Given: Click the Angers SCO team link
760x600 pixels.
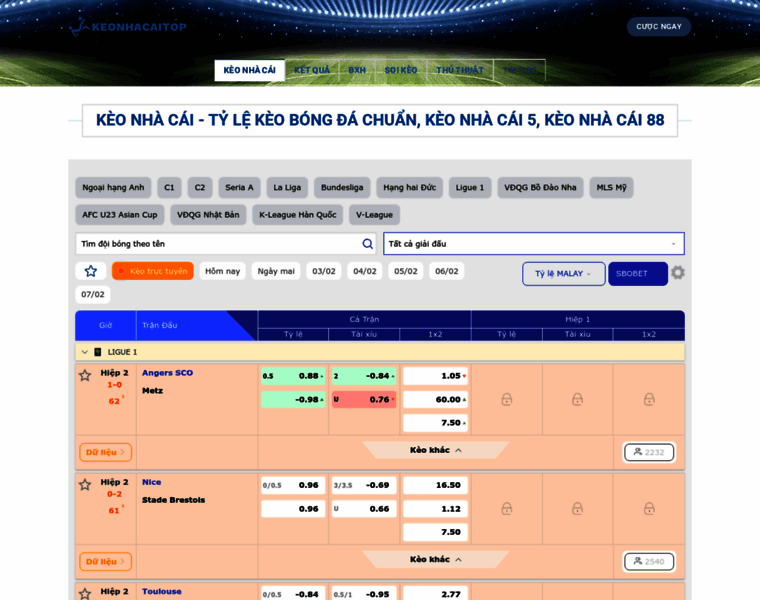Looking at the screenshot, I should [x=167, y=373].
